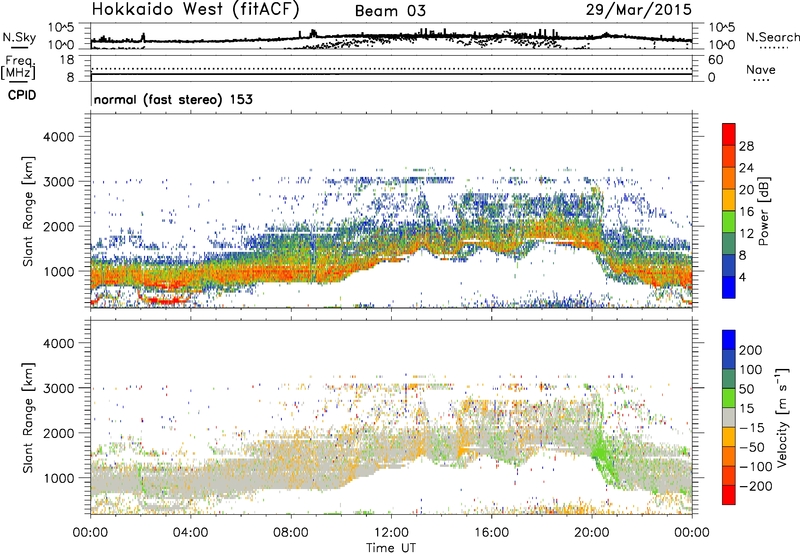Click the '18' frequency axis tick

tap(67, 60)
